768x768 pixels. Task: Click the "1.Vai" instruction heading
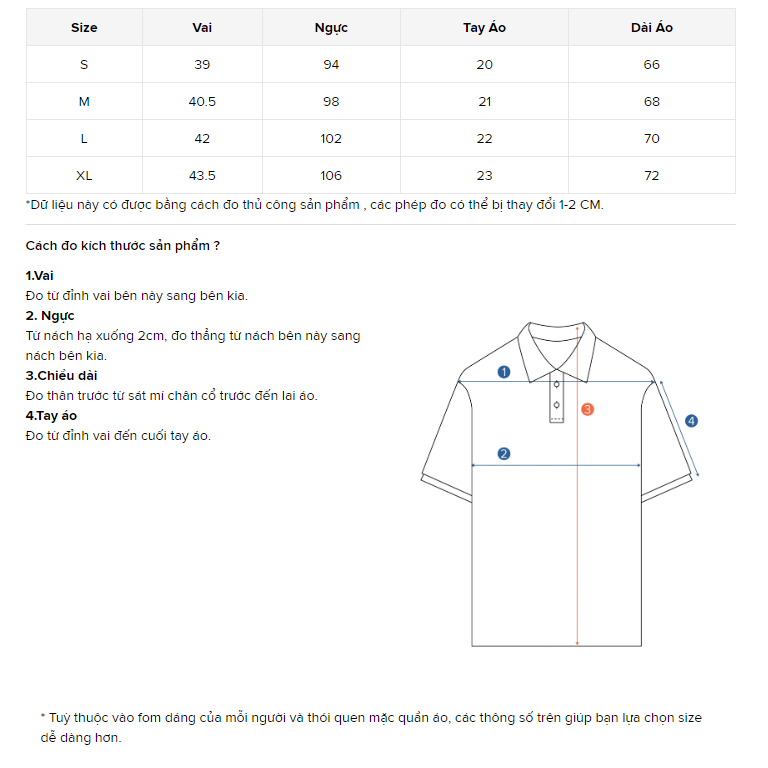pos(40,276)
